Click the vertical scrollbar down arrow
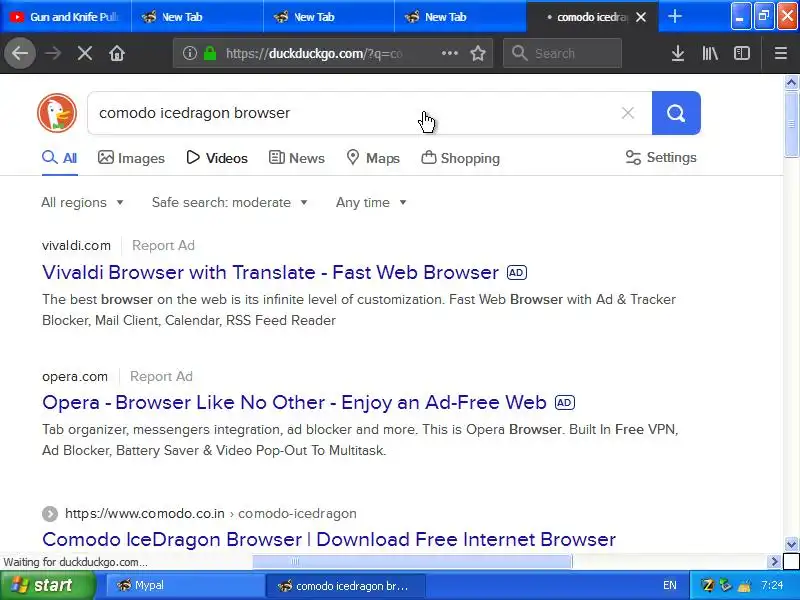The image size is (800, 600). [791, 544]
